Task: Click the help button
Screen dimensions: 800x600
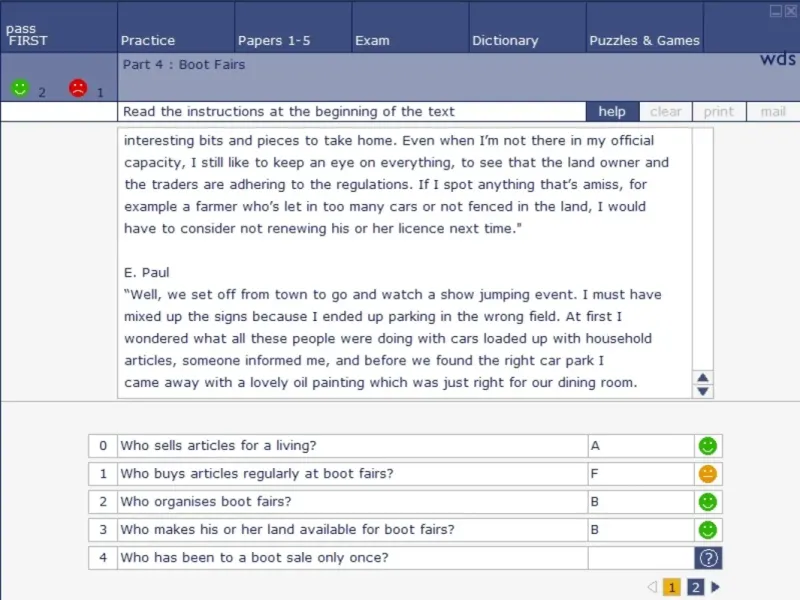Action: point(612,112)
